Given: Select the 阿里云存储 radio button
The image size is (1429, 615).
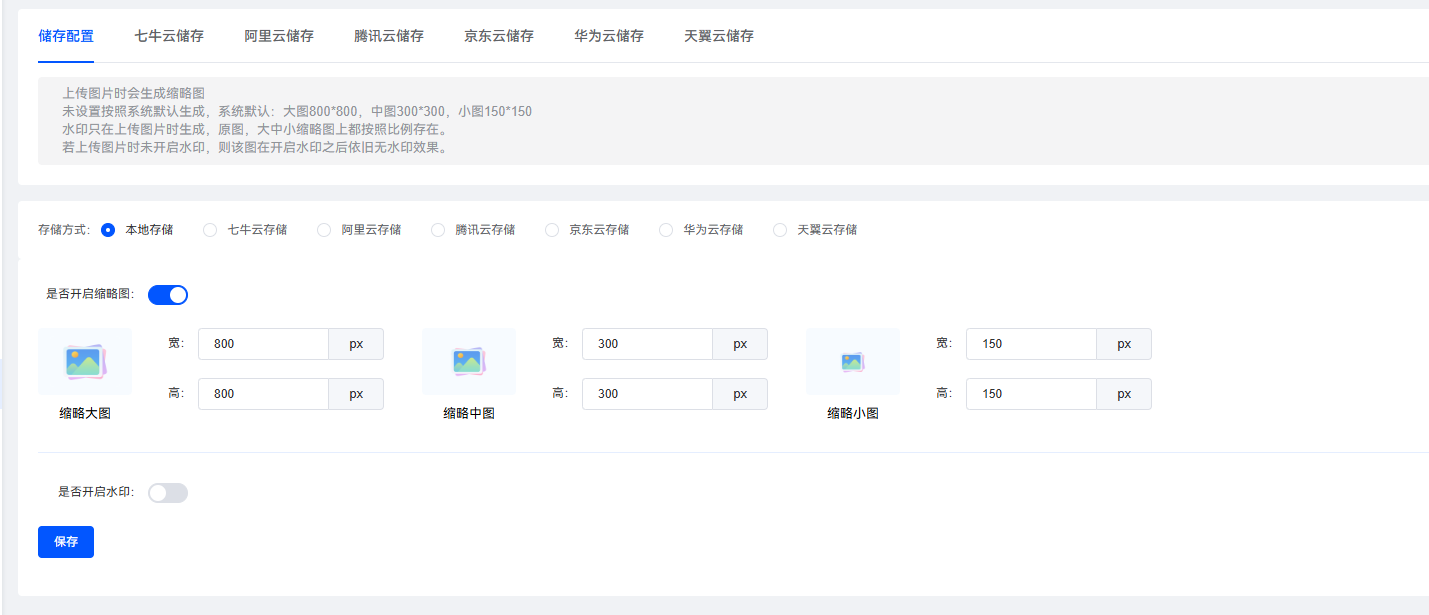Looking at the screenshot, I should (324, 230).
